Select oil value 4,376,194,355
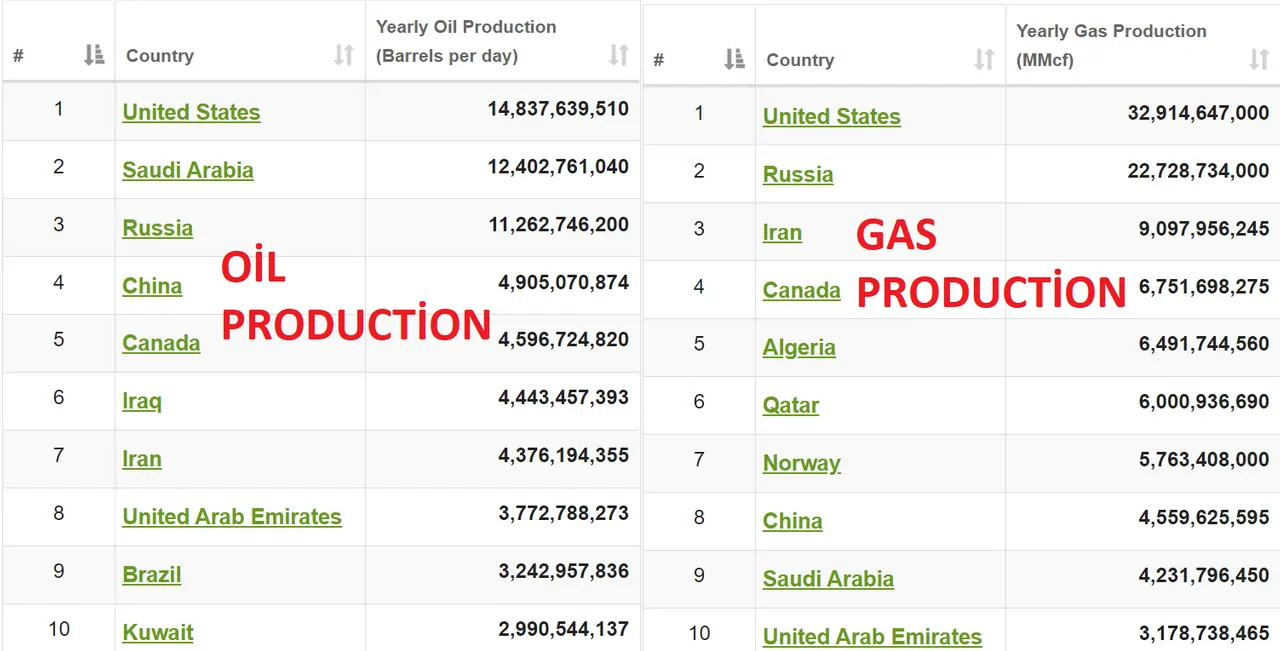 click(563, 455)
